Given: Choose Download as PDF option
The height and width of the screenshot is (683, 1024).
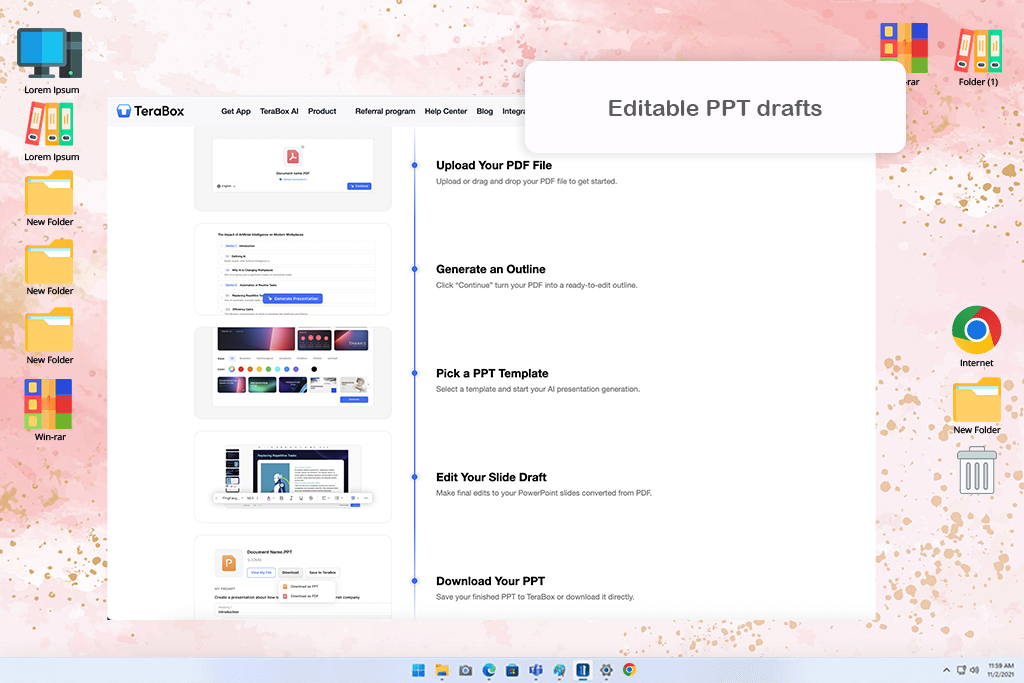Looking at the screenshot, I should pyautogui.click(x=301, y=596).
